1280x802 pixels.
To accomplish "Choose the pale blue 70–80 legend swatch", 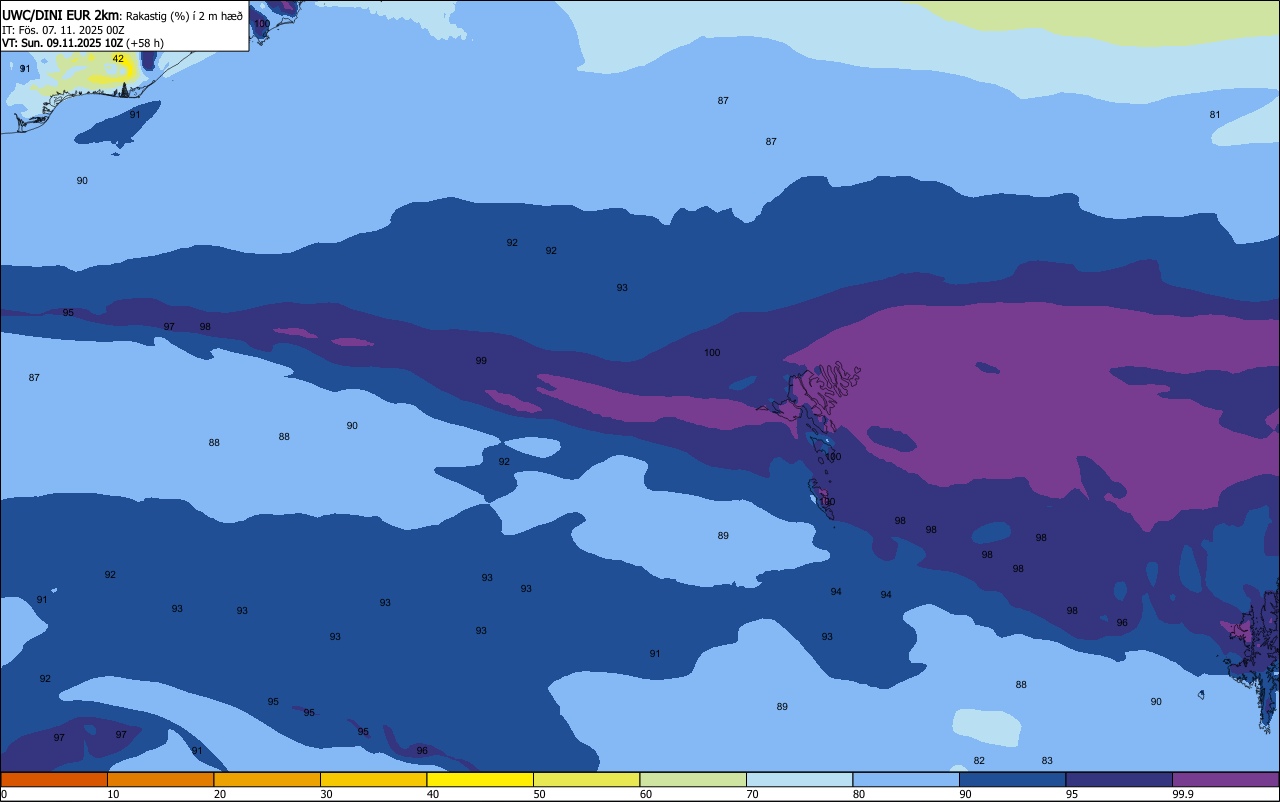I will point(799,779).
